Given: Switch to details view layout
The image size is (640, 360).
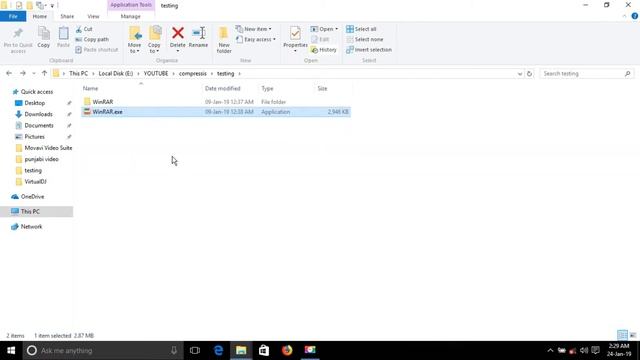Looking at the screenshot, I should coord(622,335).
